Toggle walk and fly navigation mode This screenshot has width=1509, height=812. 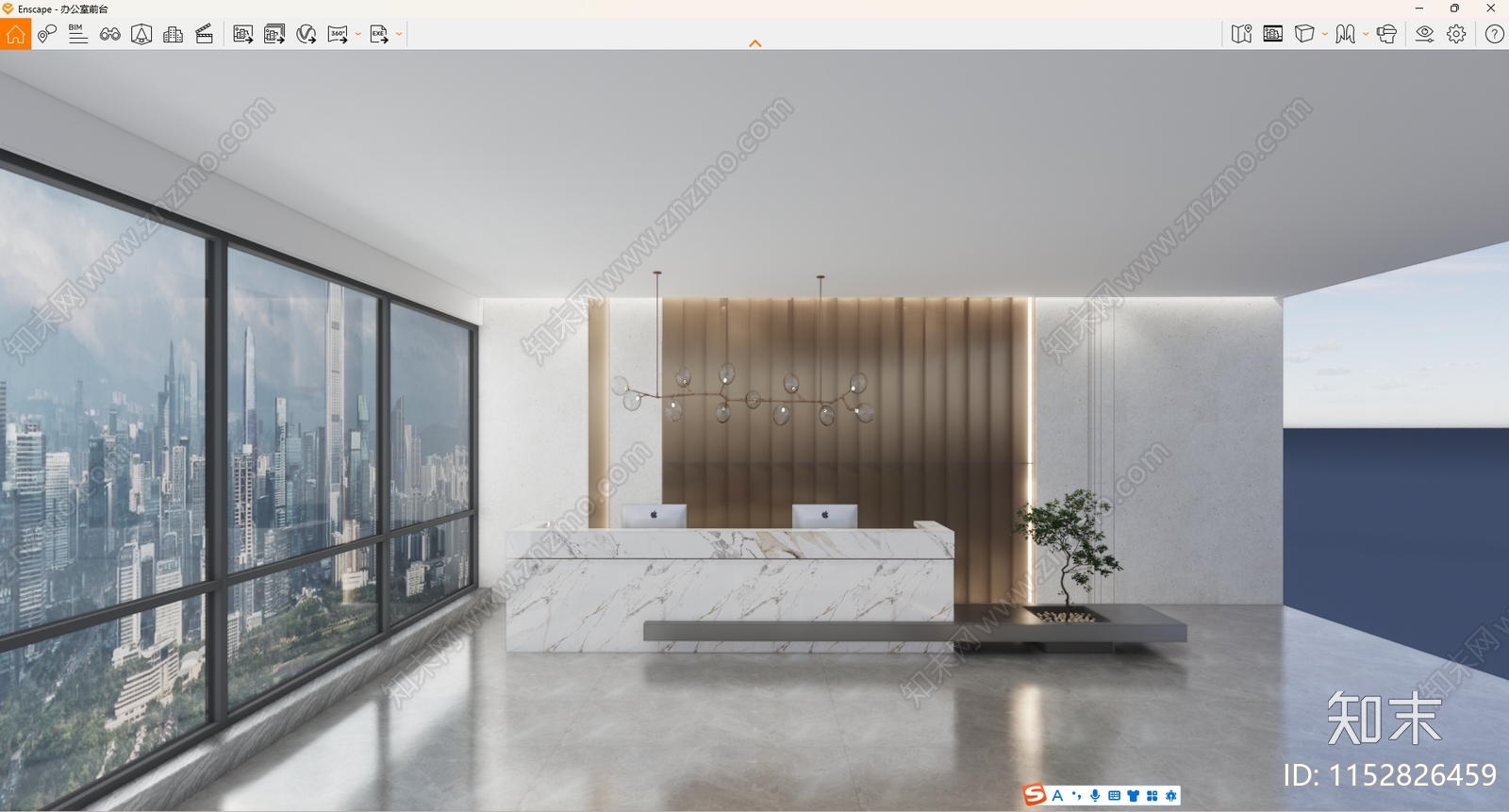tap(1346, 34)
